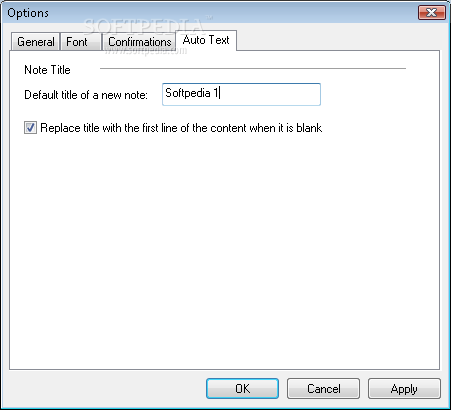Apply the current option changes
This screenshot has height=410, width=451.
404,388
